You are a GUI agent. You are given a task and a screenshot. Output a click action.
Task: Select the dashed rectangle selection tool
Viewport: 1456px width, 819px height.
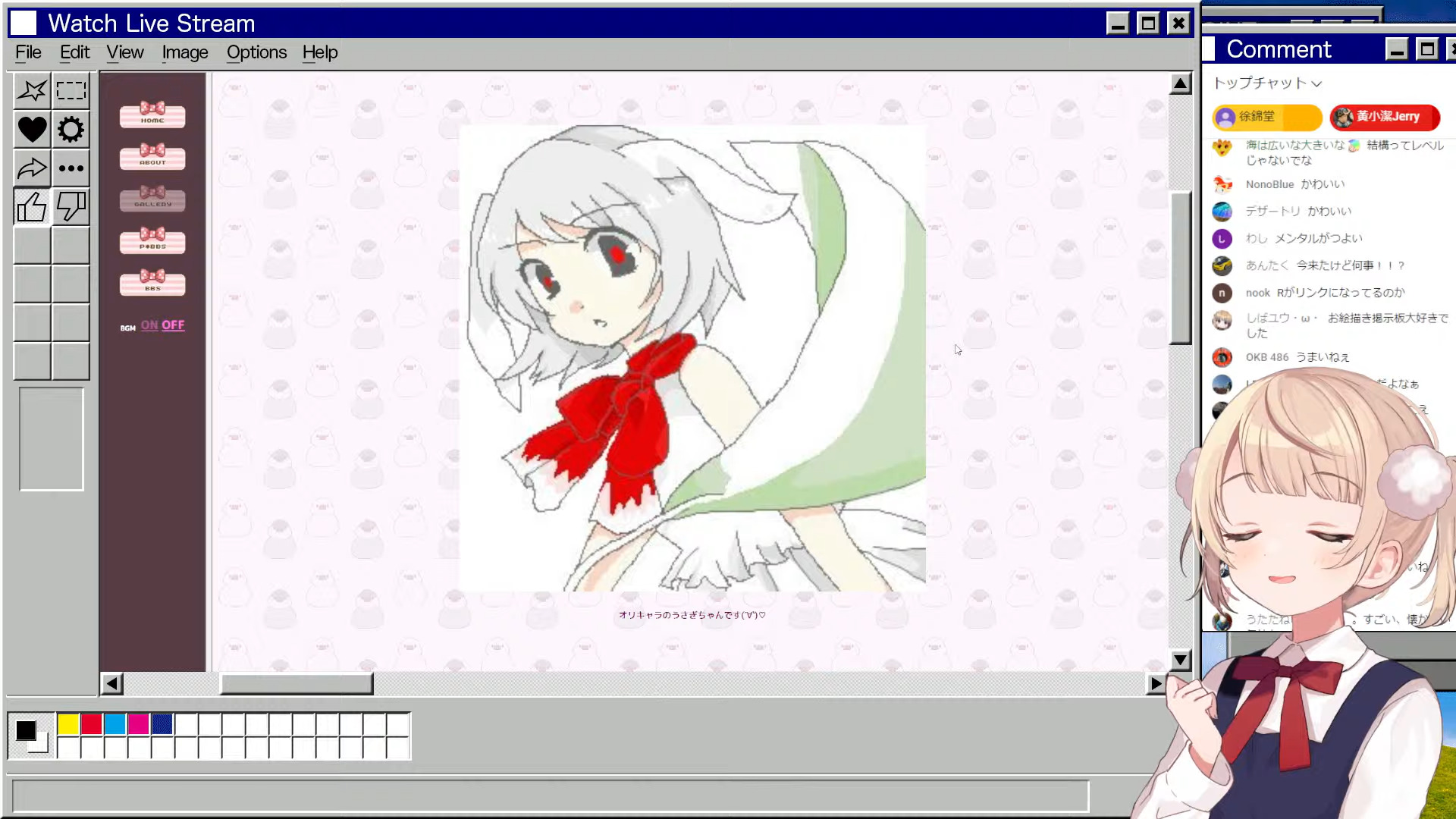click(71, 91)
